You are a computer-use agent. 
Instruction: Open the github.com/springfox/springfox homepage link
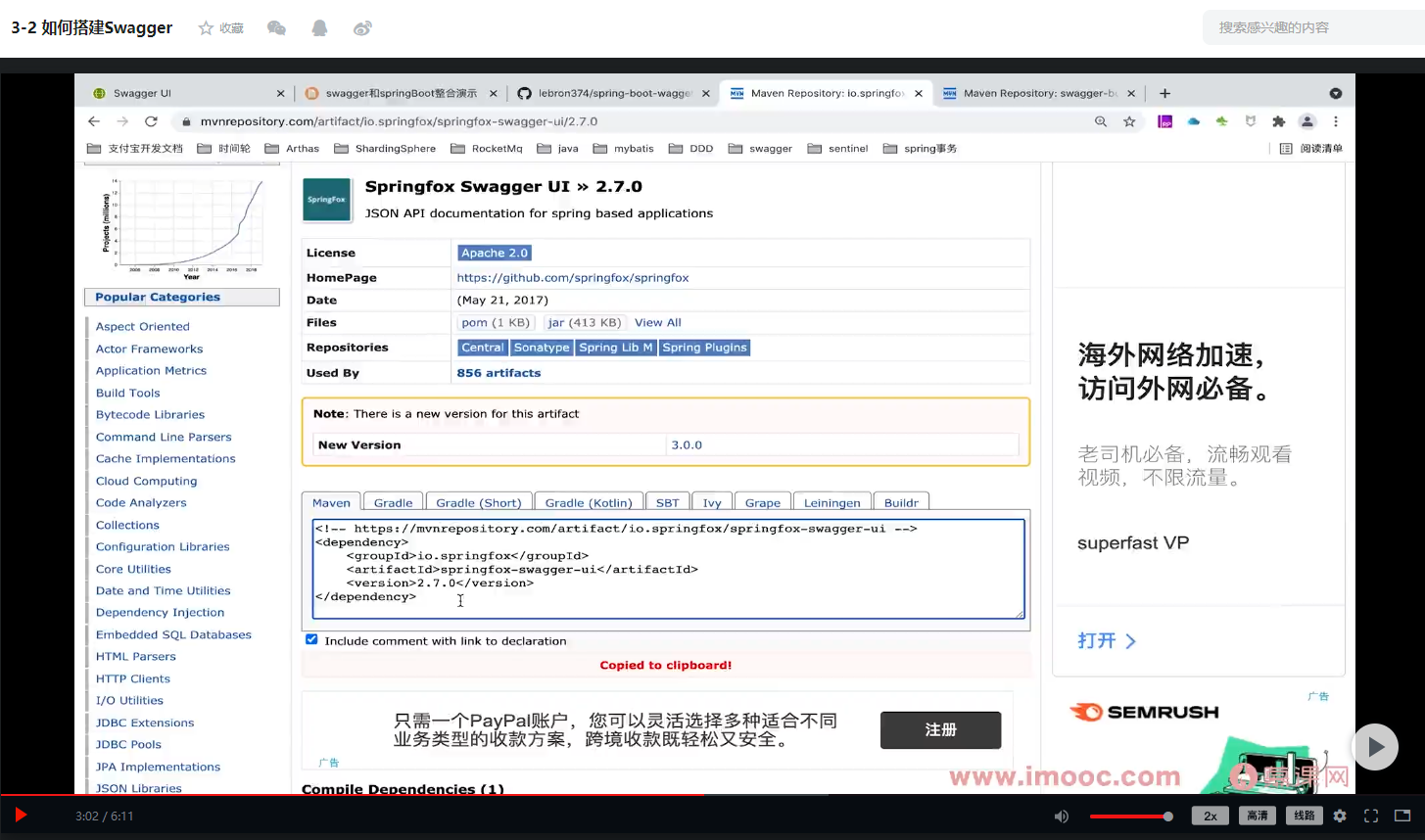click(x=573, y=278)
